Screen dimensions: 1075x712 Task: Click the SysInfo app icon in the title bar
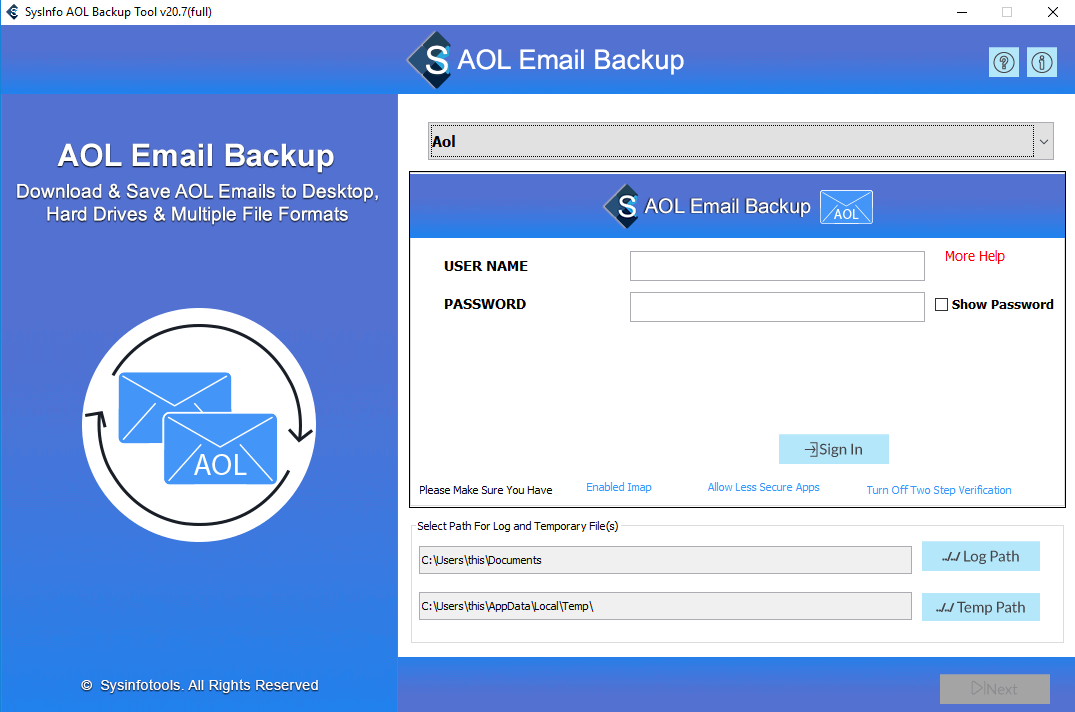pos(10,11)
